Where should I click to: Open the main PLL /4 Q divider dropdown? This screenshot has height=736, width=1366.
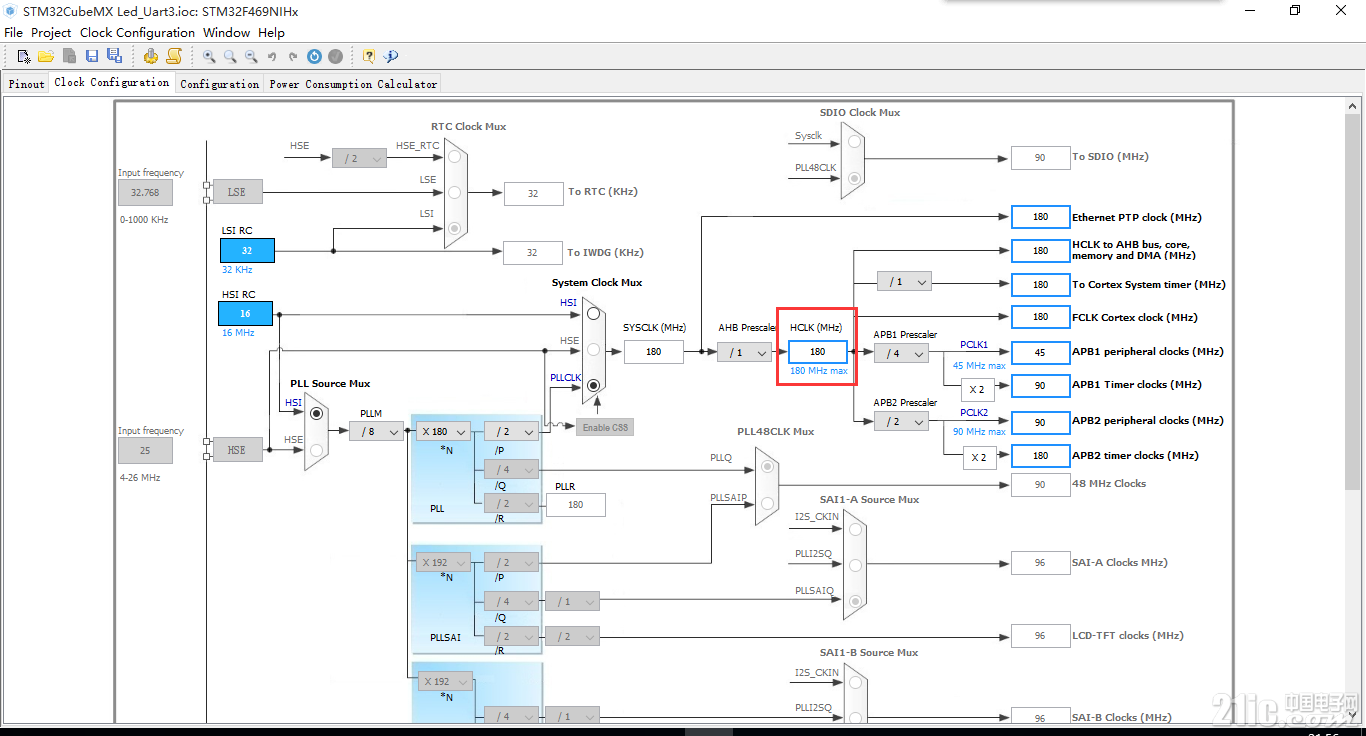pos(512,469)
